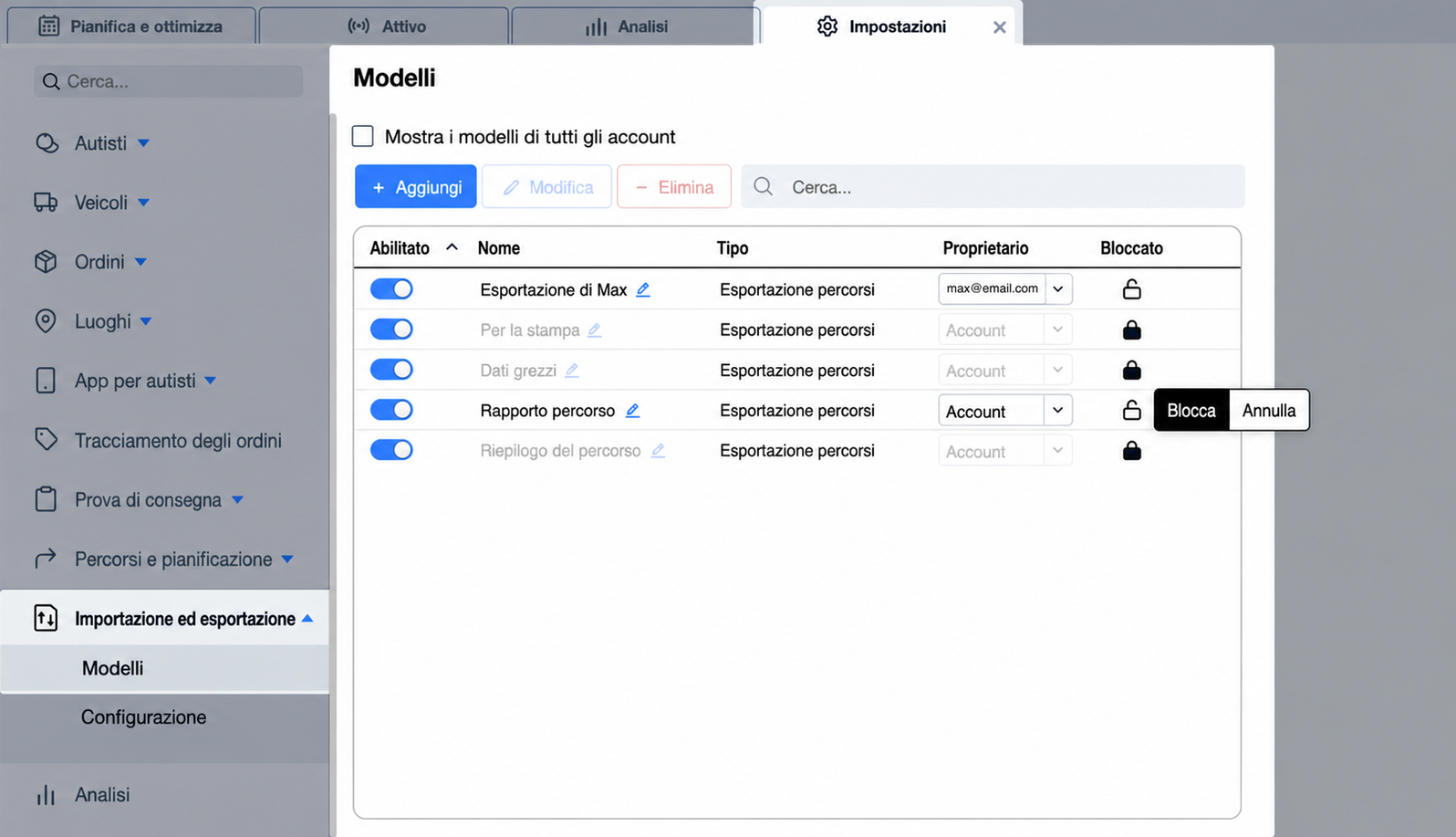Viewport: 1456px width, 837px height.
Task: Click the models Cerca search field
Action: (x=993, y=187)
